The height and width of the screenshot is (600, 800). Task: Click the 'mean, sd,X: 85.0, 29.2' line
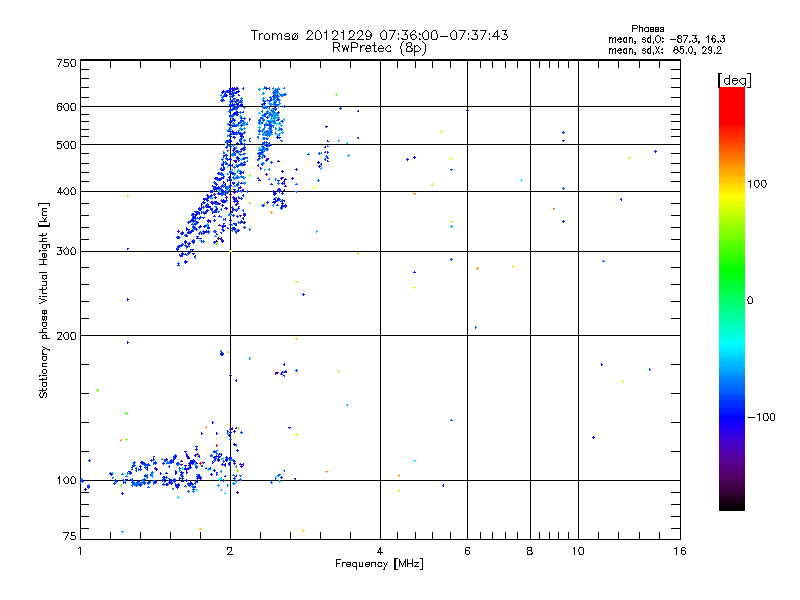665,51
